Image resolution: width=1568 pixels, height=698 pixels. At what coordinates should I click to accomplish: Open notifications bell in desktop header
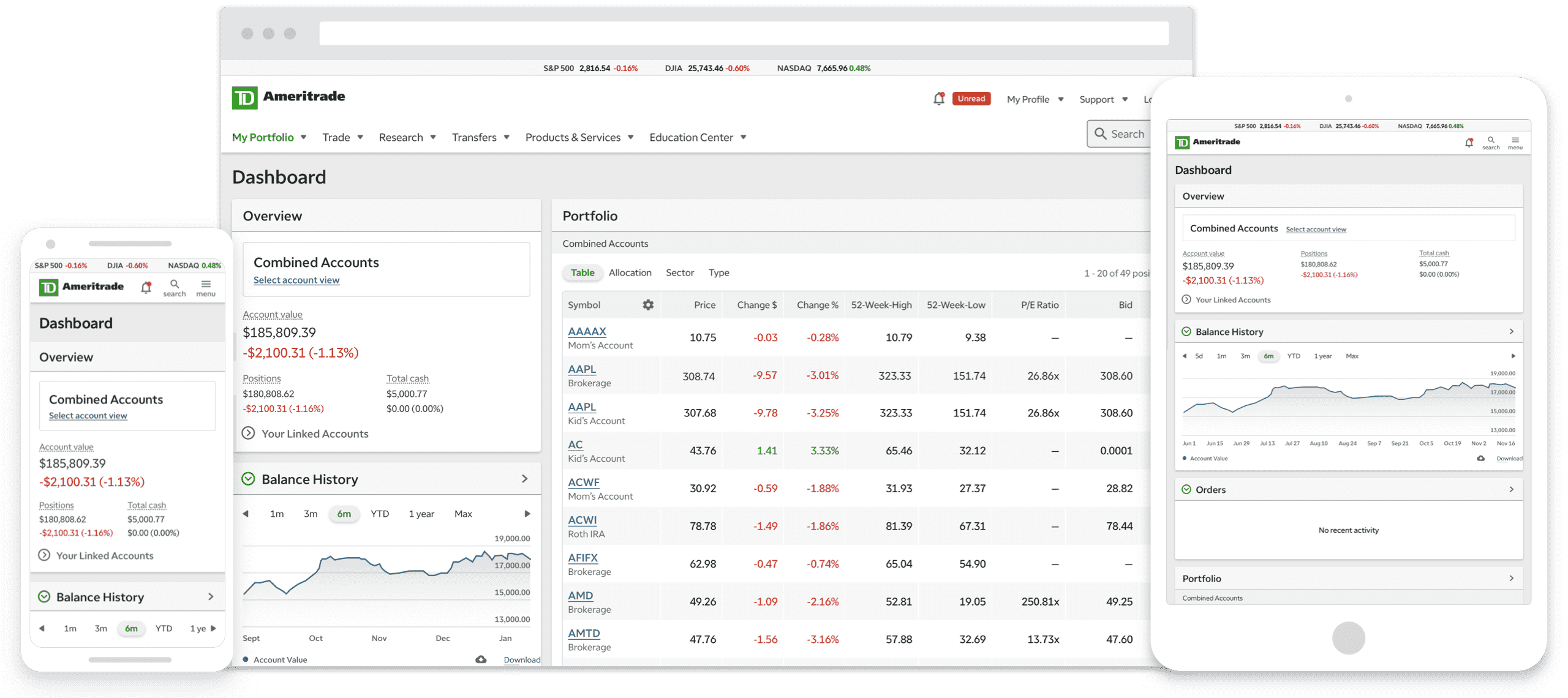(x=938, y=99)
